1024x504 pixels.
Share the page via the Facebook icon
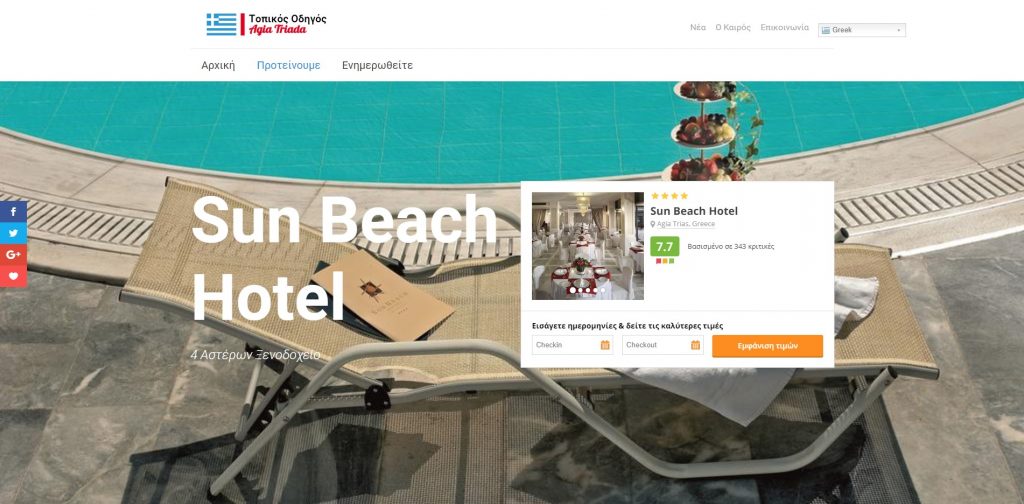[x=13, y=212]
